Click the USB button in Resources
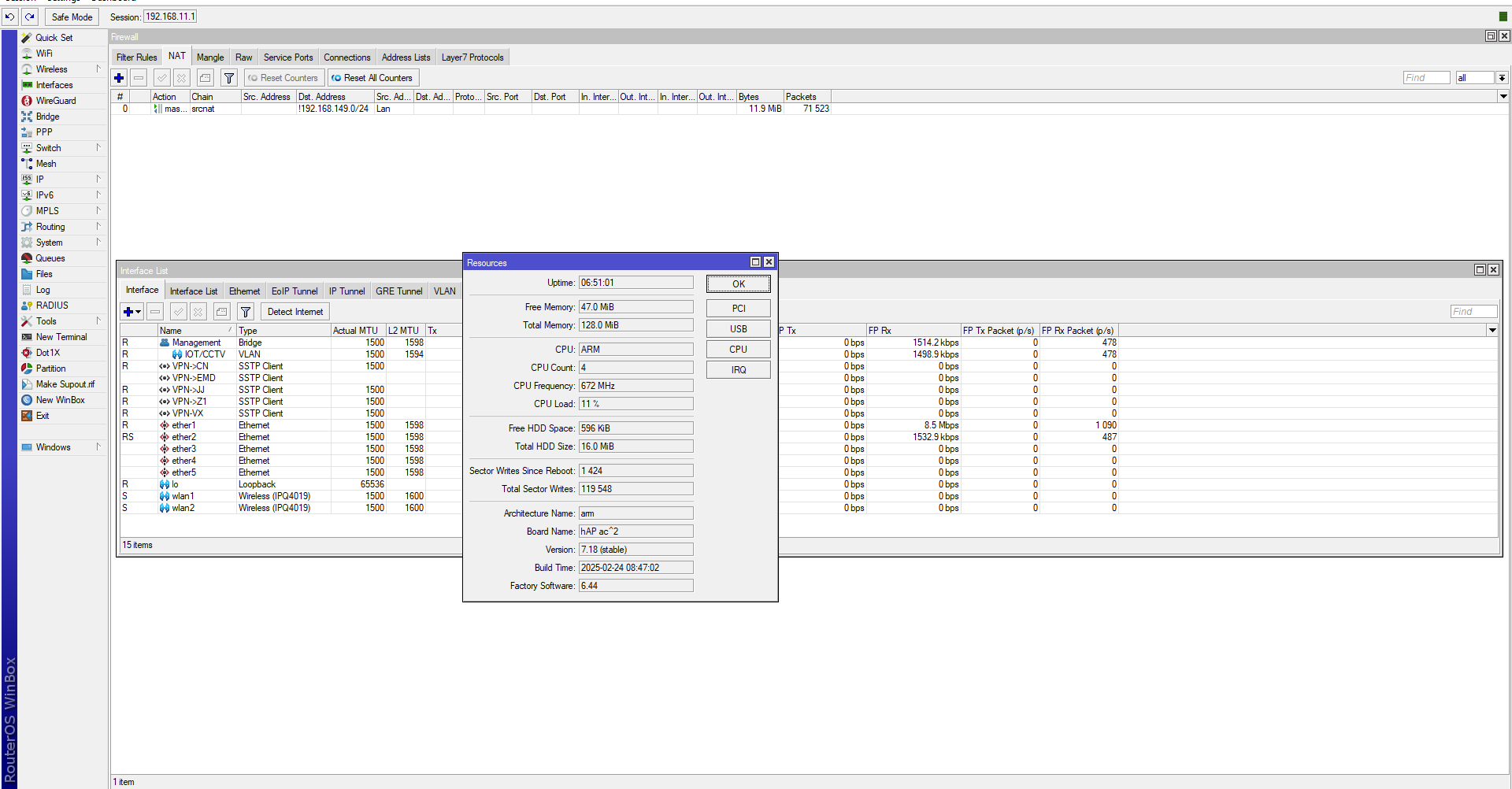 [x=739, y=328]
